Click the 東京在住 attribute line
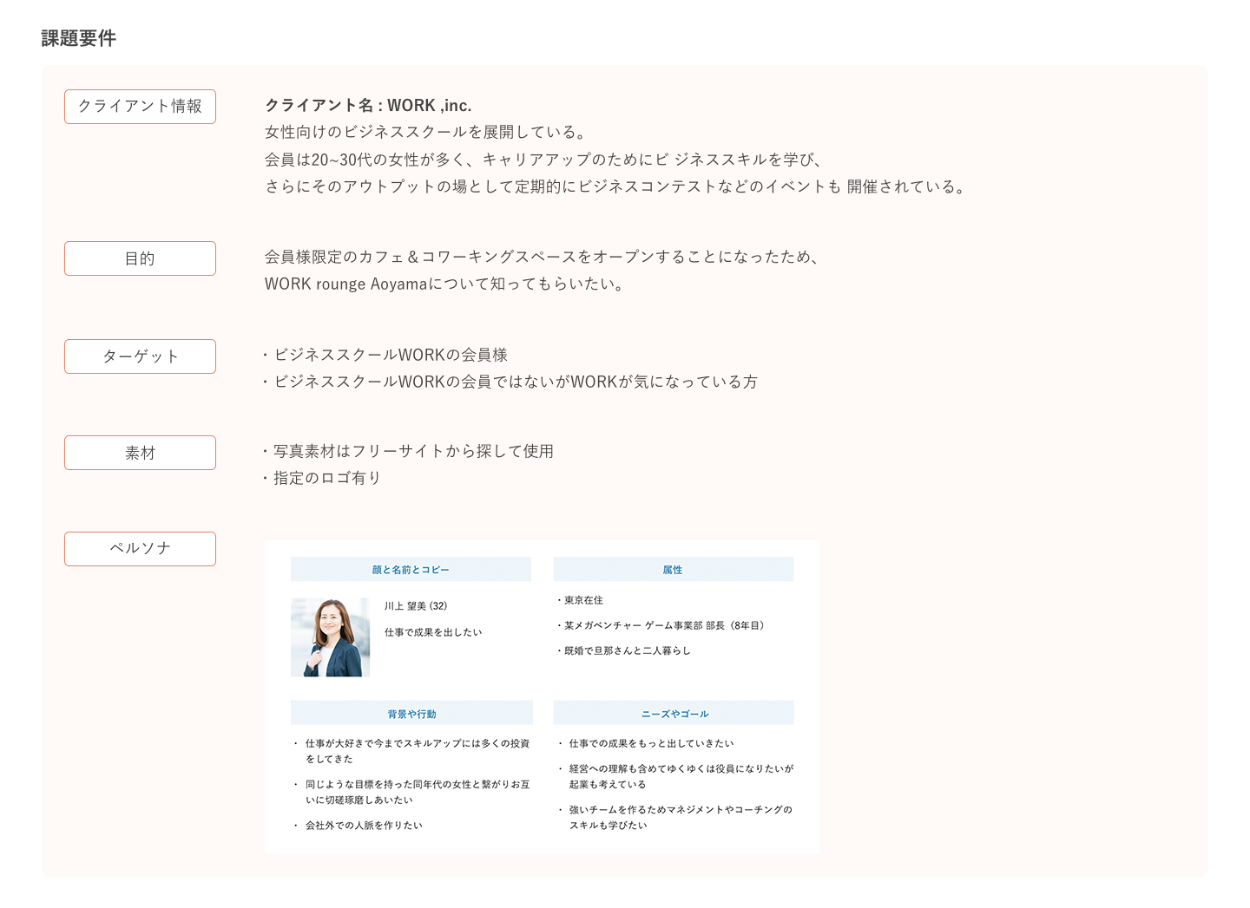Viewport: 1250px width, 908px height. click(x=583, y=600)
